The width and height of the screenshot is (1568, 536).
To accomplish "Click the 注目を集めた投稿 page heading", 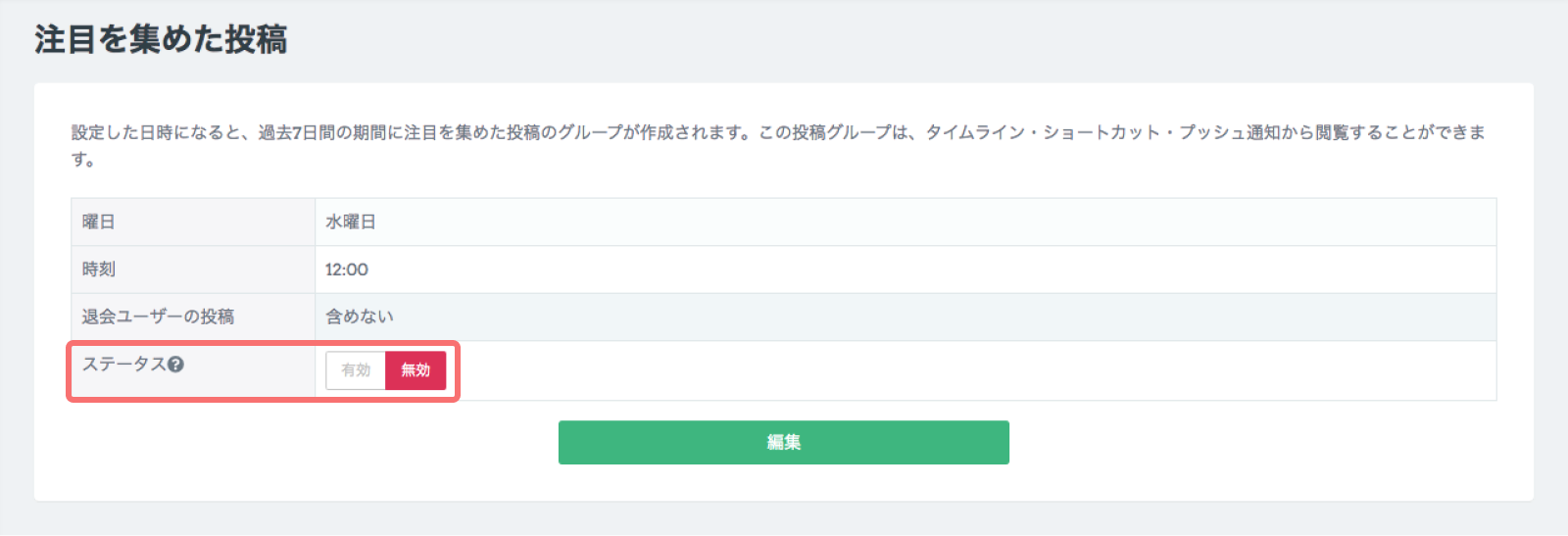I will (161, 40).
